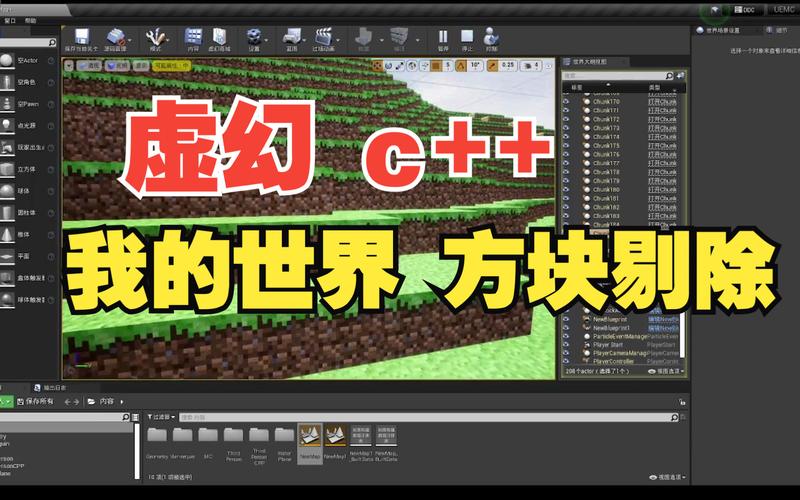800x500 pixels.
Task: Open Chunk171 class link in outliner
Action: pos(662,111)
